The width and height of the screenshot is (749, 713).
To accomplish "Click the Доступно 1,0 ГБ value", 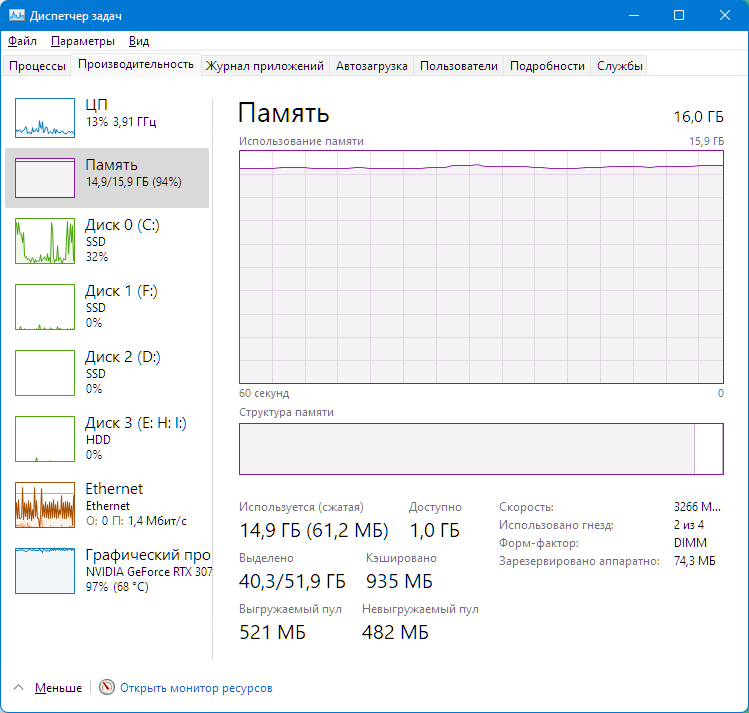I will 435,530.
